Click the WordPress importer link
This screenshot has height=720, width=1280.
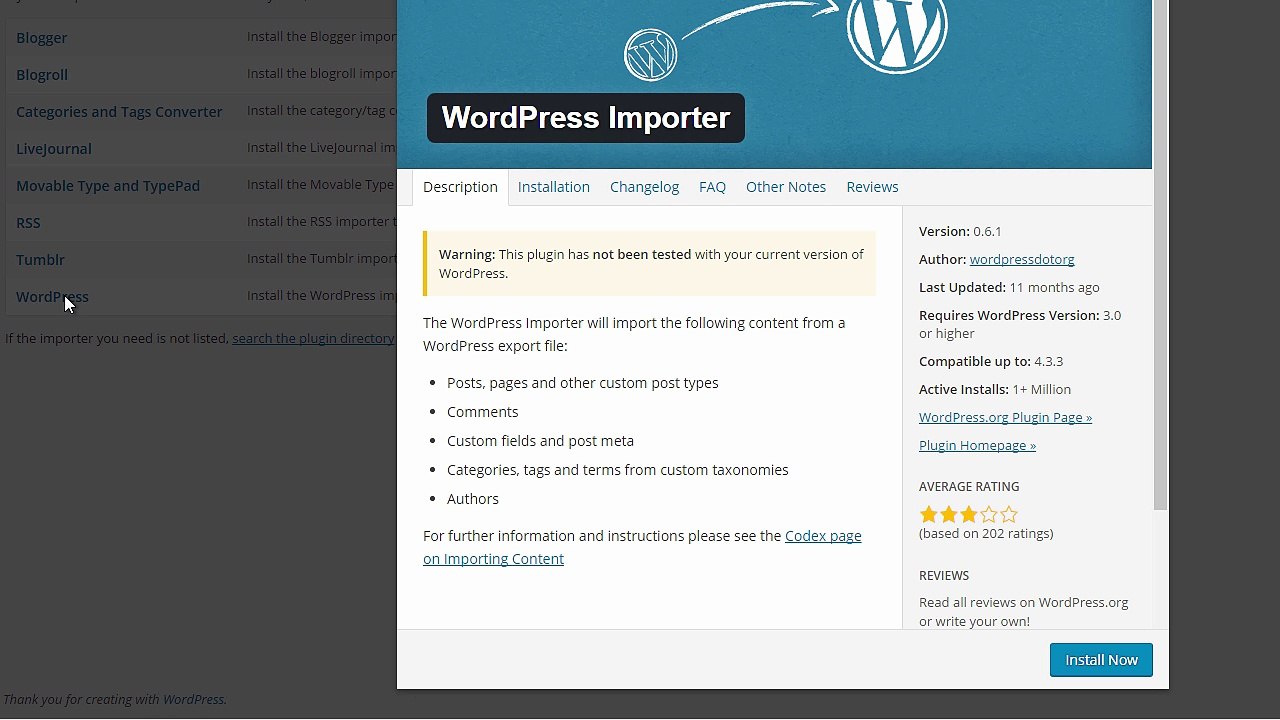point(52,297)
